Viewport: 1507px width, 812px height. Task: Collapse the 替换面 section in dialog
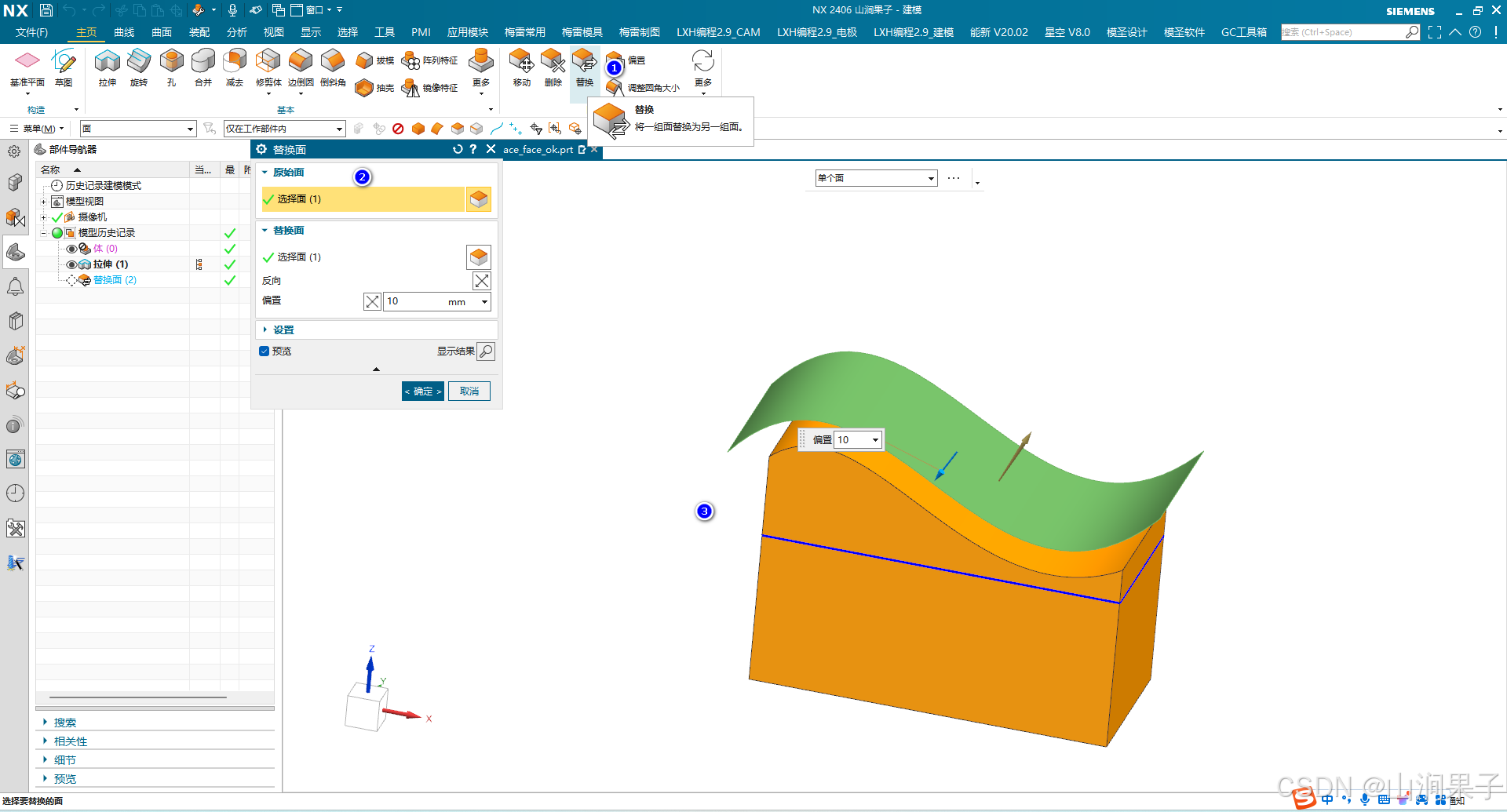pyautogui.click(x=265, y=231)
